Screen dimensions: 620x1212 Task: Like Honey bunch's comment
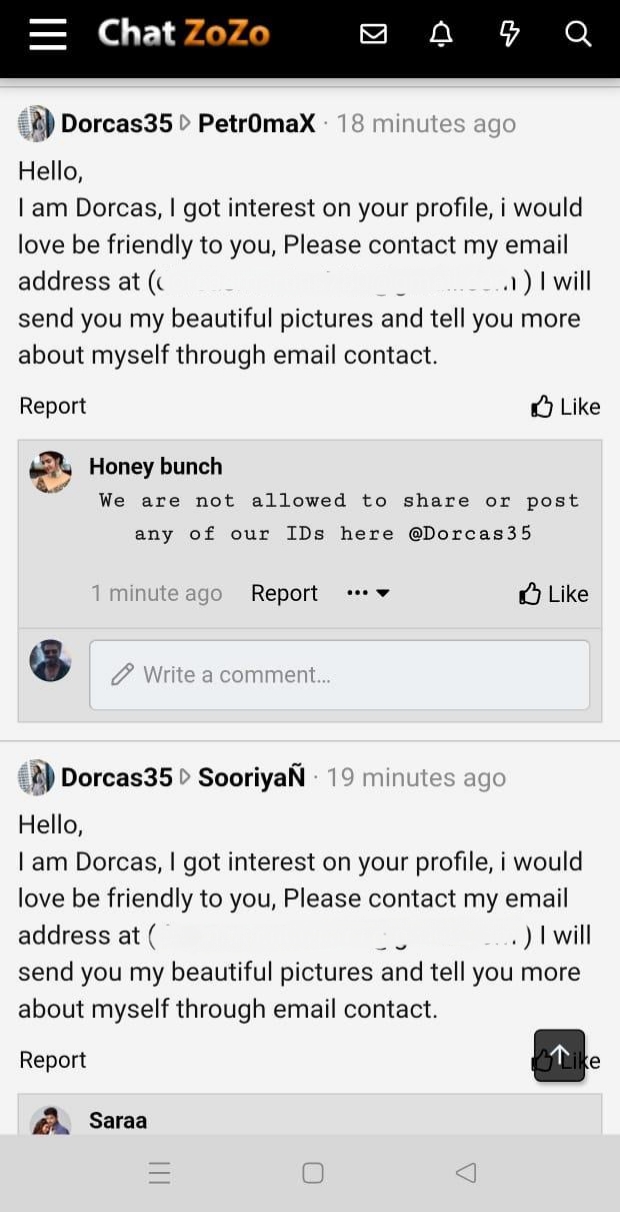click(553, 594)
